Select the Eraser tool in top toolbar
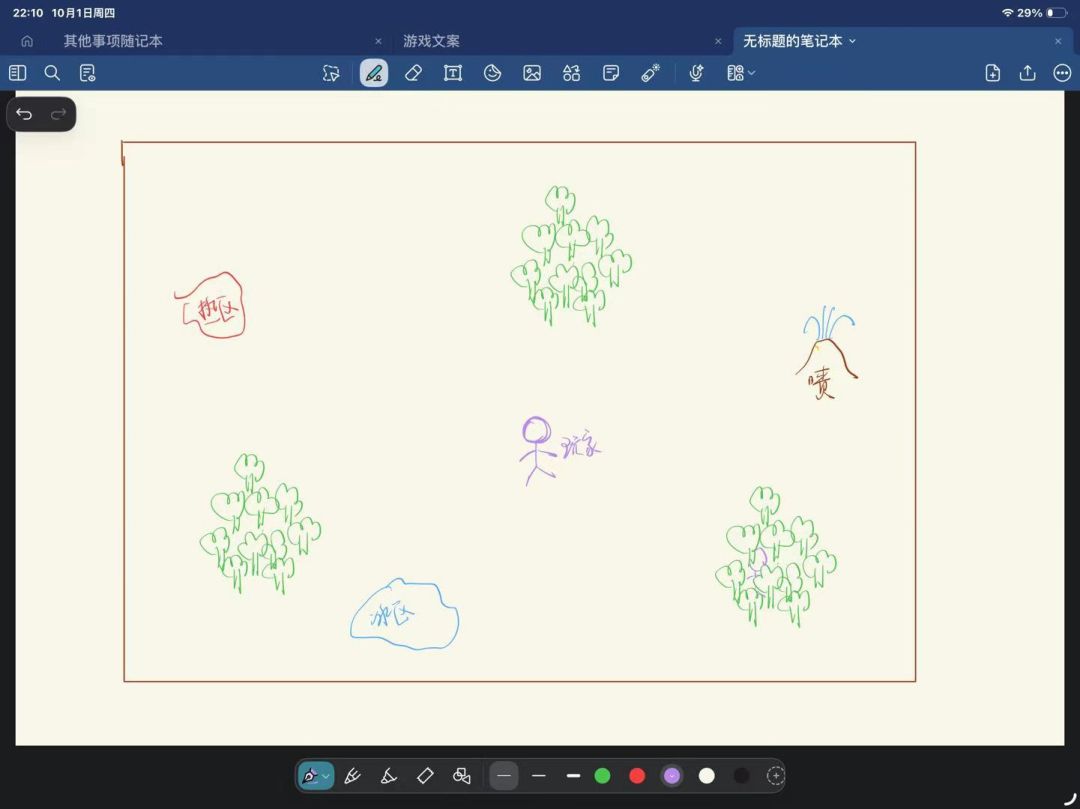The height and width of the screenshot is (809, 1080). [x=413, y=73]
